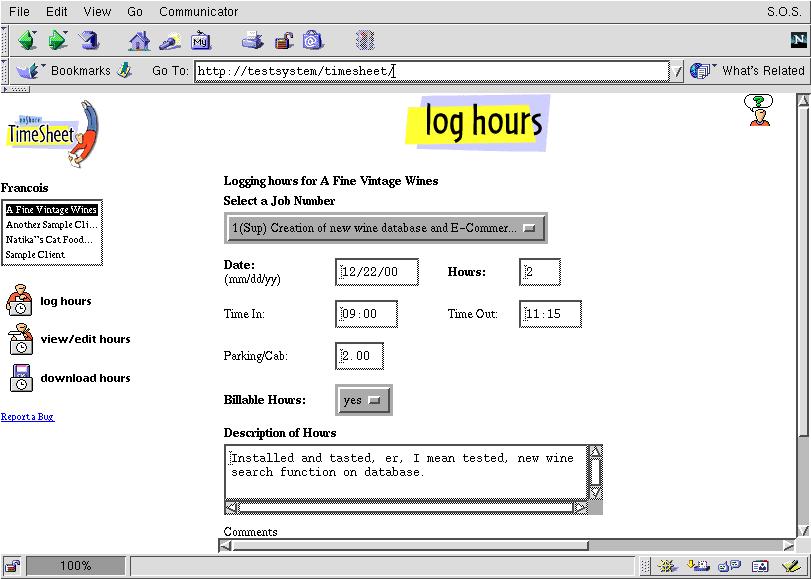
Task: Click the Parking/Cab input field
Action: tap(359, 356)
